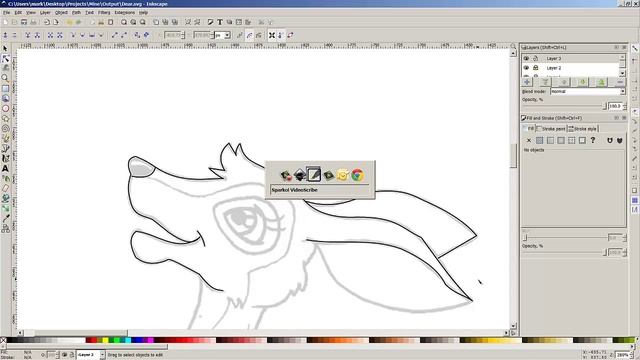Open the Extensions menu
This screenshot has height=360, width=640.
click(124, 13)
